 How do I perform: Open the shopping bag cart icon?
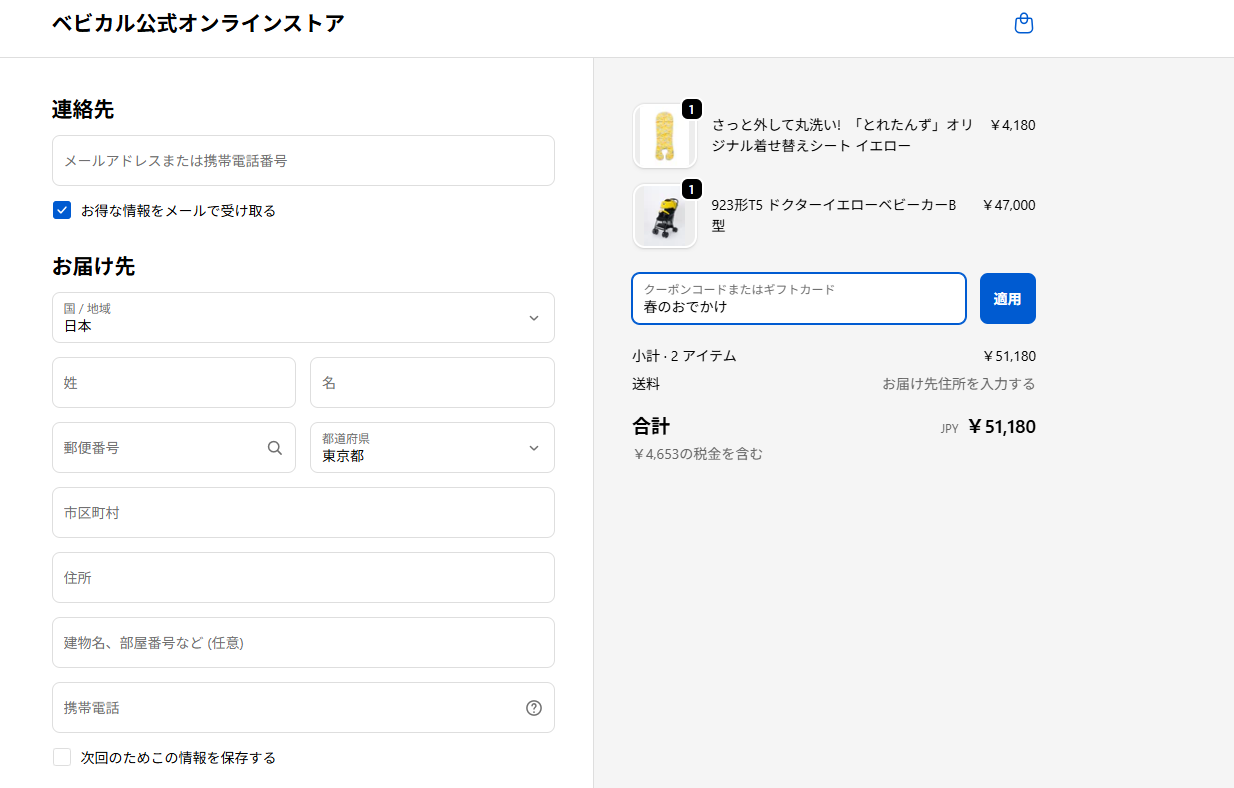click(x=1023, y=23)
